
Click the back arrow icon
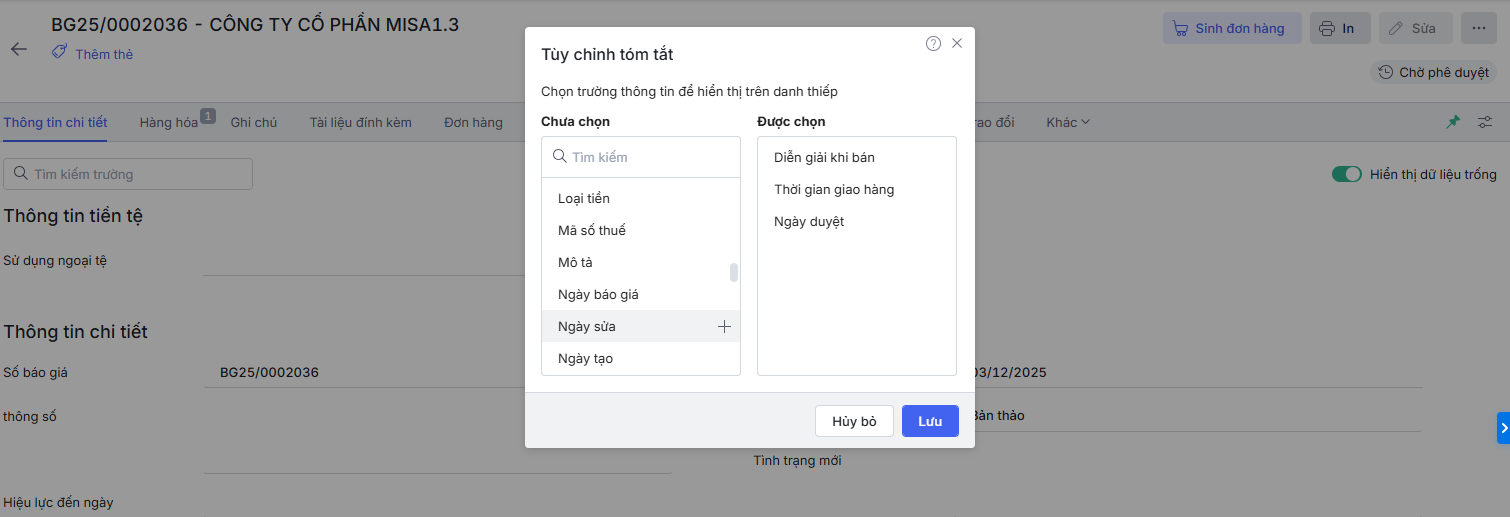click(x=18, y=49)
